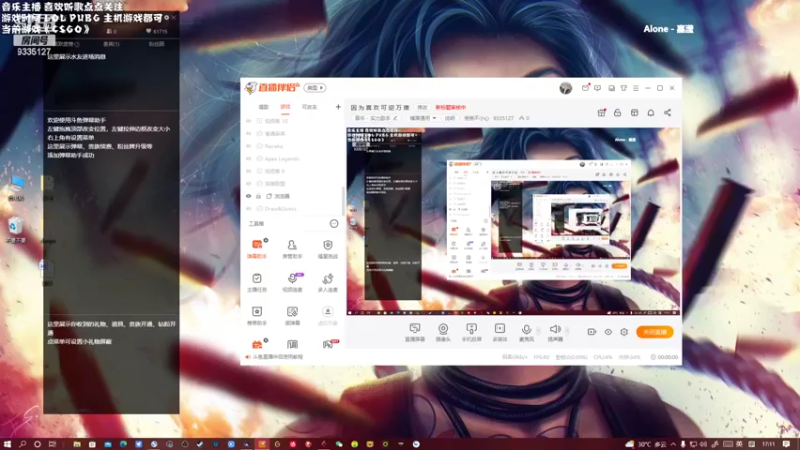Viewport: 800px width, 450px height.
Task: Toggle visibility of the 英雄联盟 source
Action: [x=249, y=184]
